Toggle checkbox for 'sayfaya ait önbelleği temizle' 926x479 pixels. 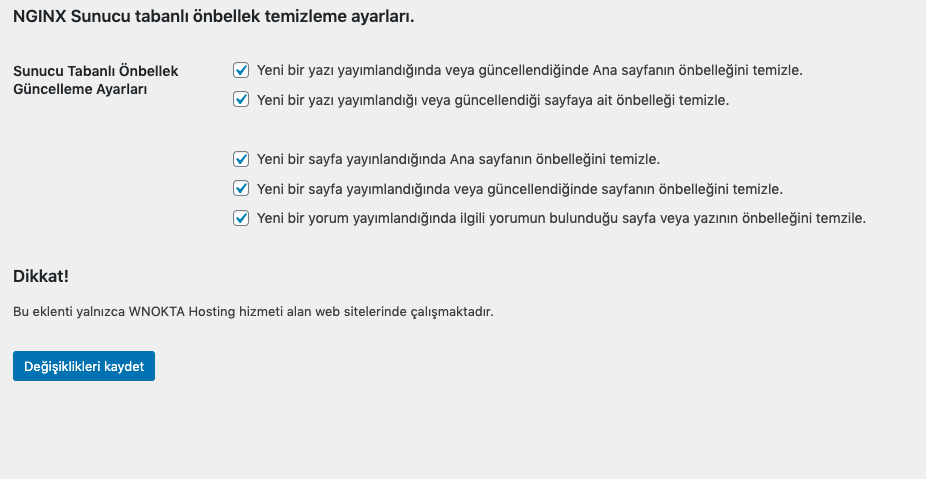[x=241, y=99]
